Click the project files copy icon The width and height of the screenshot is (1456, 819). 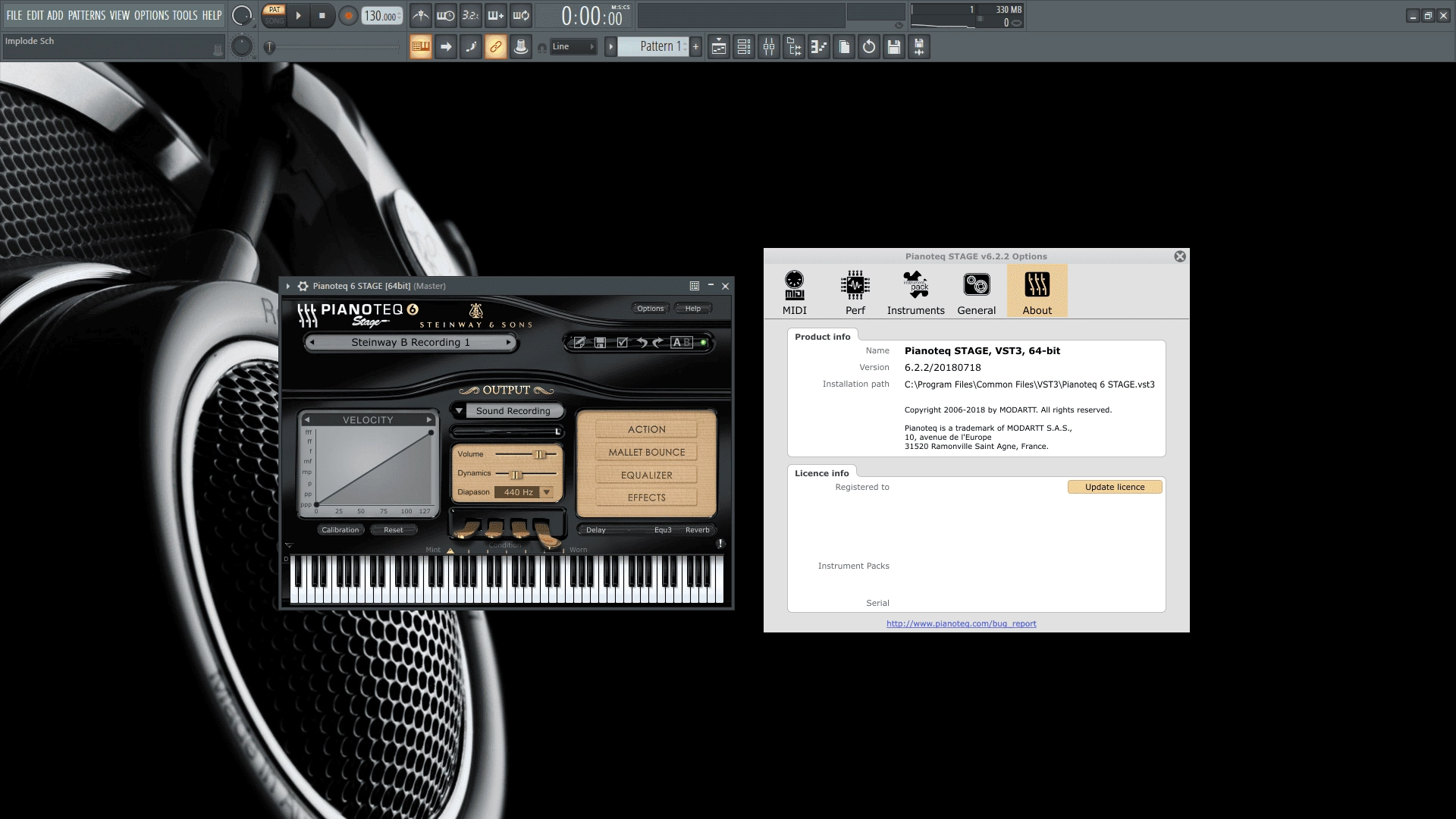(x=844, y=47)
